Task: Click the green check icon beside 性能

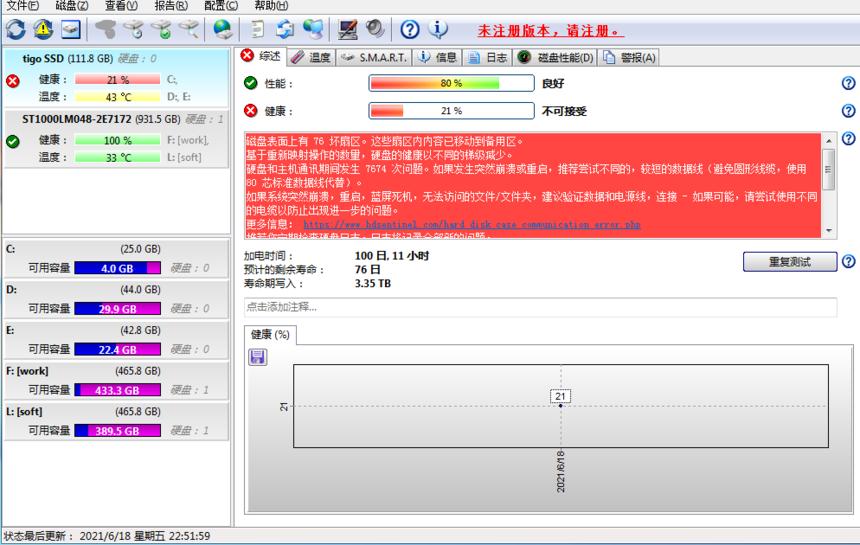Action: pyautogui.click(x=251, y=83)
